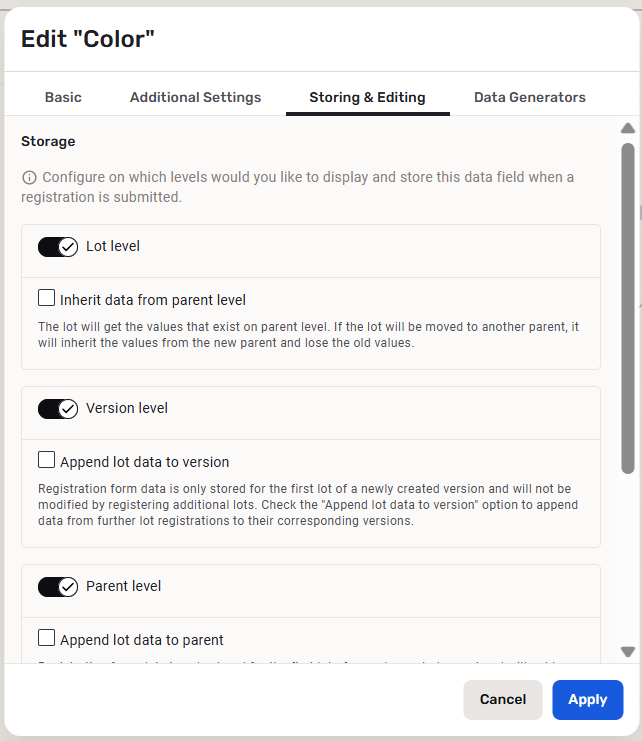
Task: Click the scrollbar up arrow
Action: [628, 129]
